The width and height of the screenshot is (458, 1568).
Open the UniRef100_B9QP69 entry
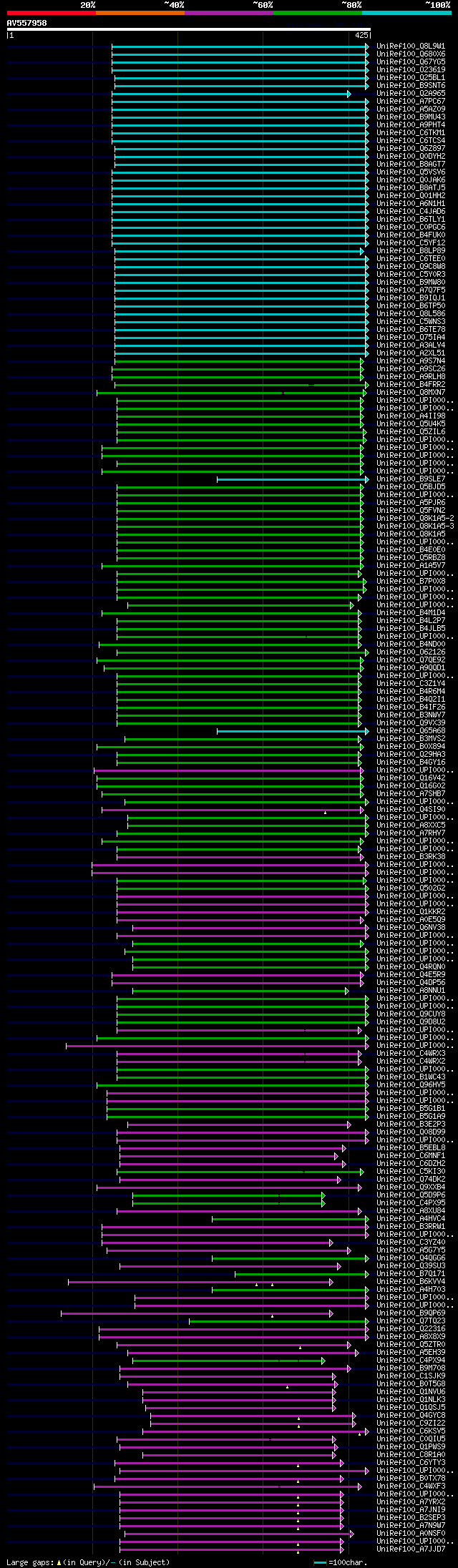[x=411, y=1313]
